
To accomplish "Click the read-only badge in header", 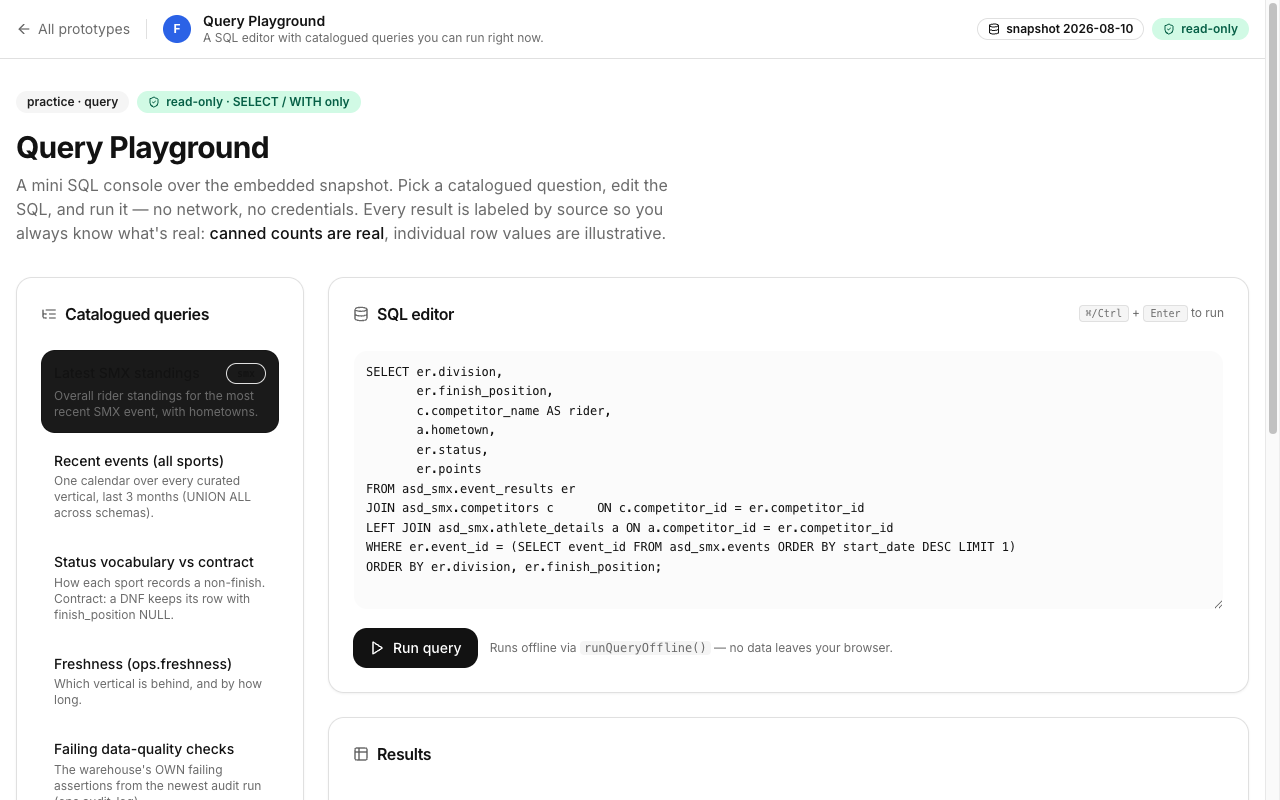I will (x=1200, y=29).
